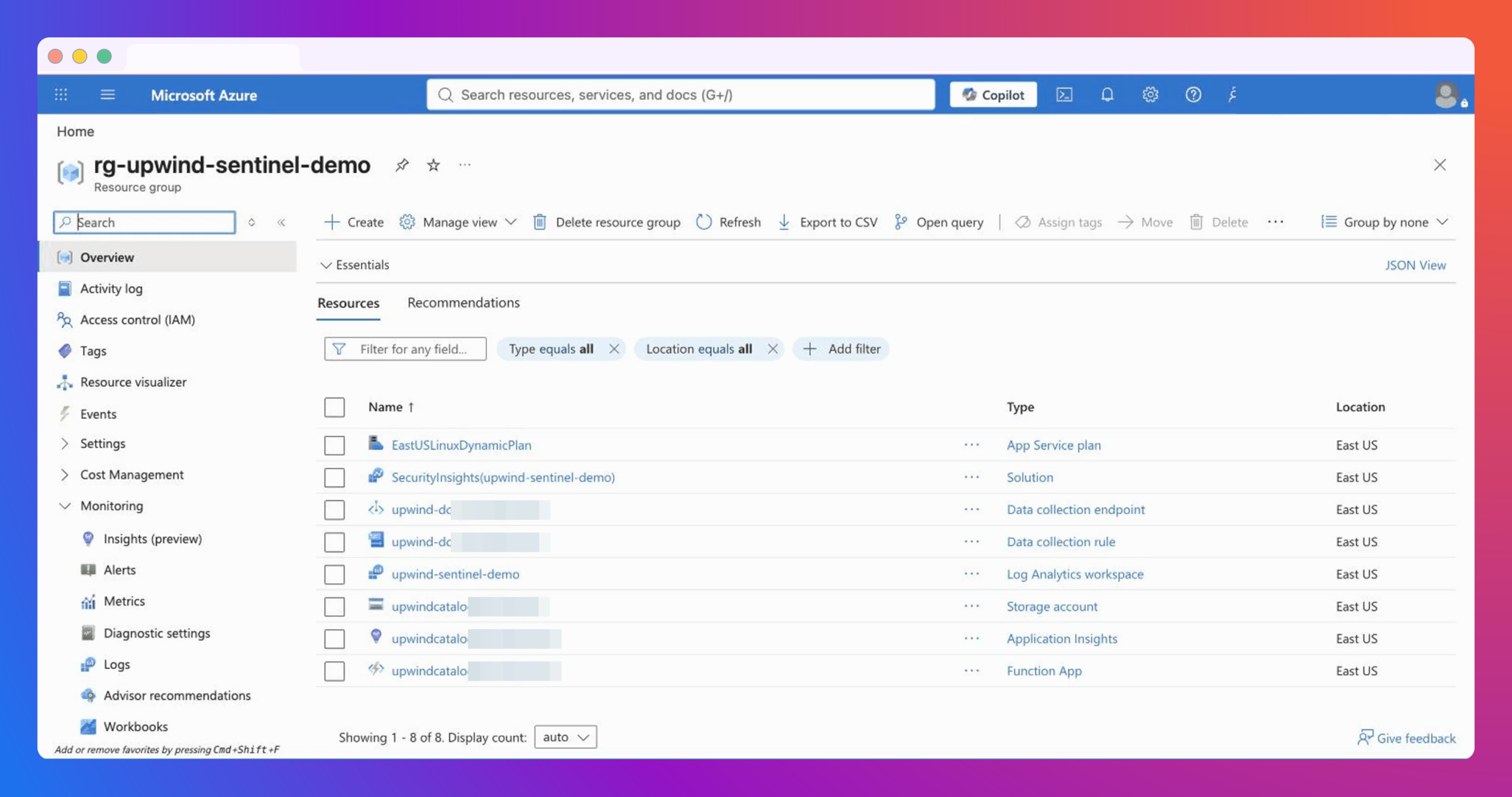Switch to the Recommendations tab

[464, 302]
